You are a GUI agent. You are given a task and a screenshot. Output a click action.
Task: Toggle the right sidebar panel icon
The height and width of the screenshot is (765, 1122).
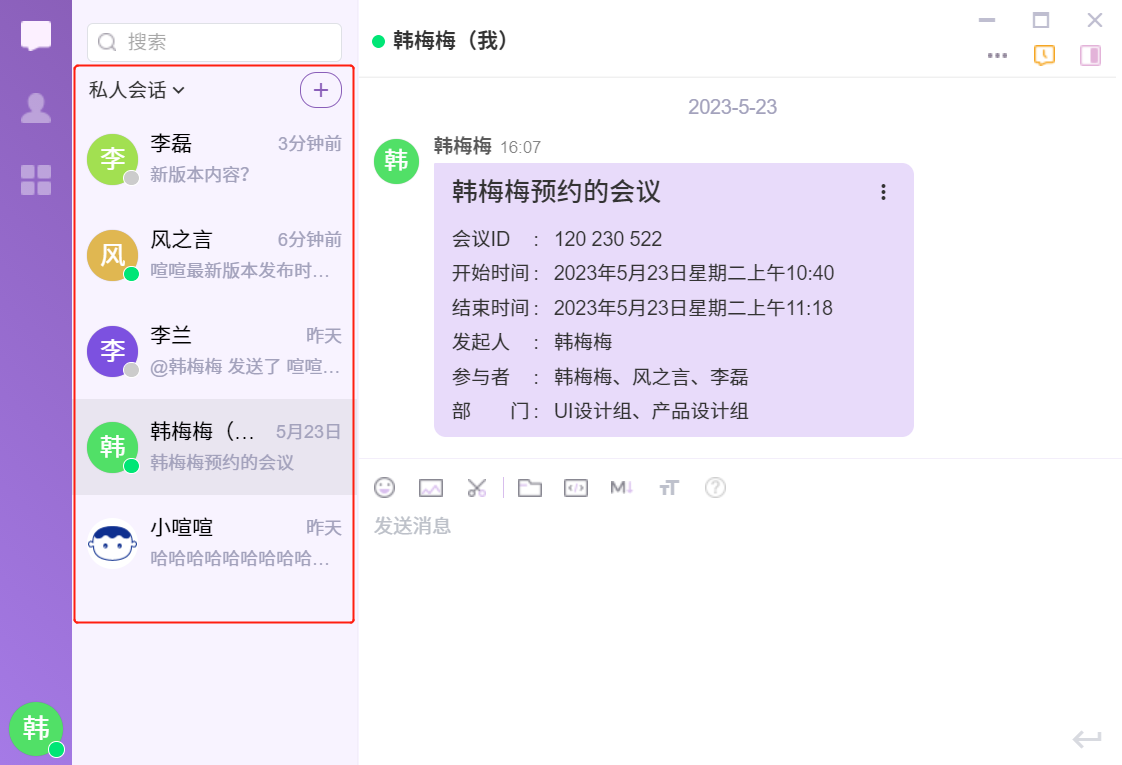click(x=1090, y=55)
